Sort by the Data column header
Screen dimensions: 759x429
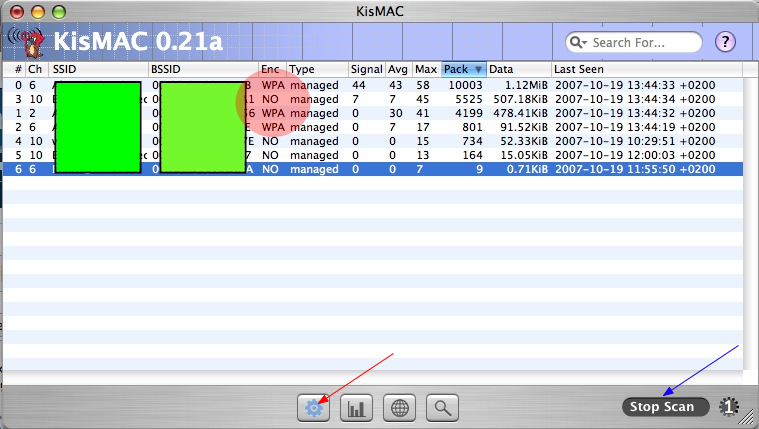[x=519, y=69]
